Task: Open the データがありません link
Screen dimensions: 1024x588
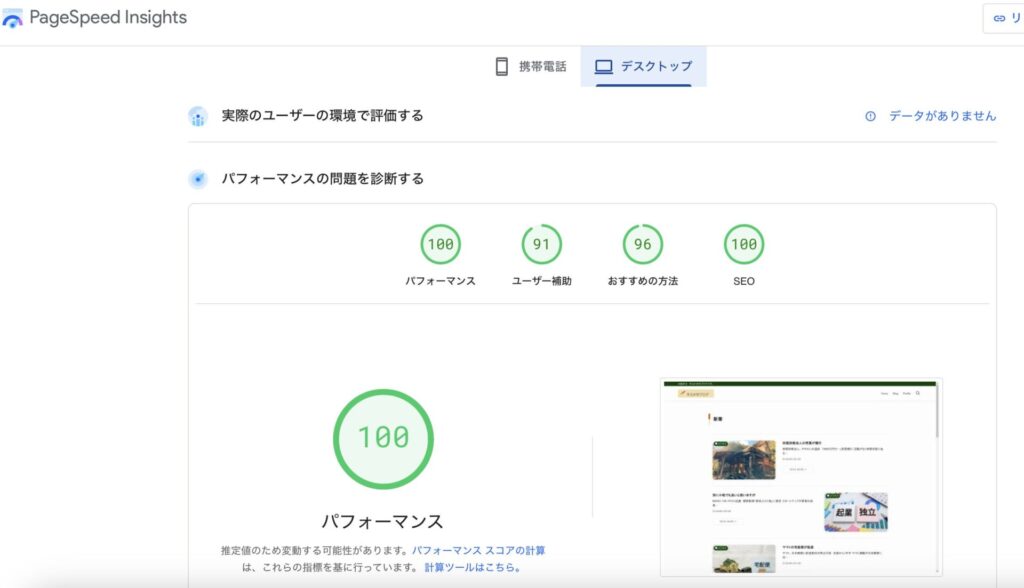Action: (x=942, y=116)
